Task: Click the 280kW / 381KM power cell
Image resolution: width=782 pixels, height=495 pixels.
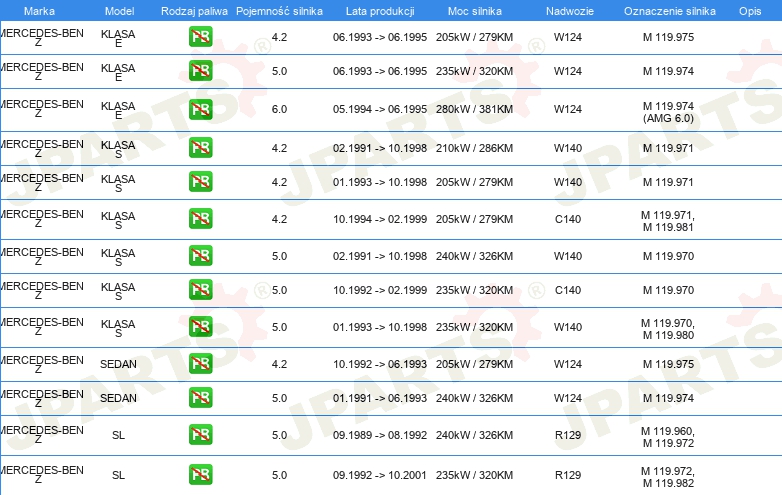Action: pyautogui.click(x=474, y=109)
